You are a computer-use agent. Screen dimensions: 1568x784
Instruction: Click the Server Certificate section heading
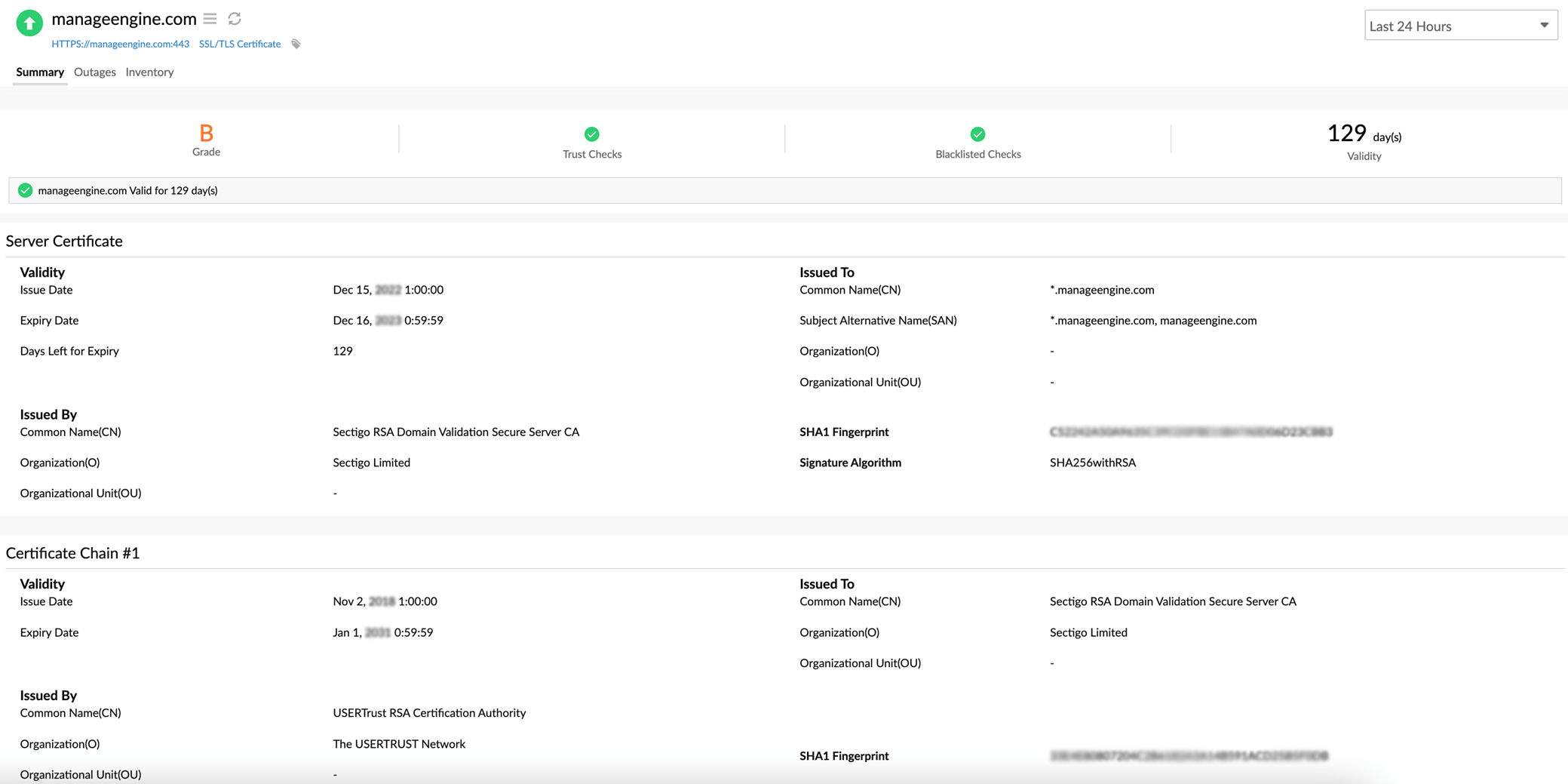pos(64,241)
